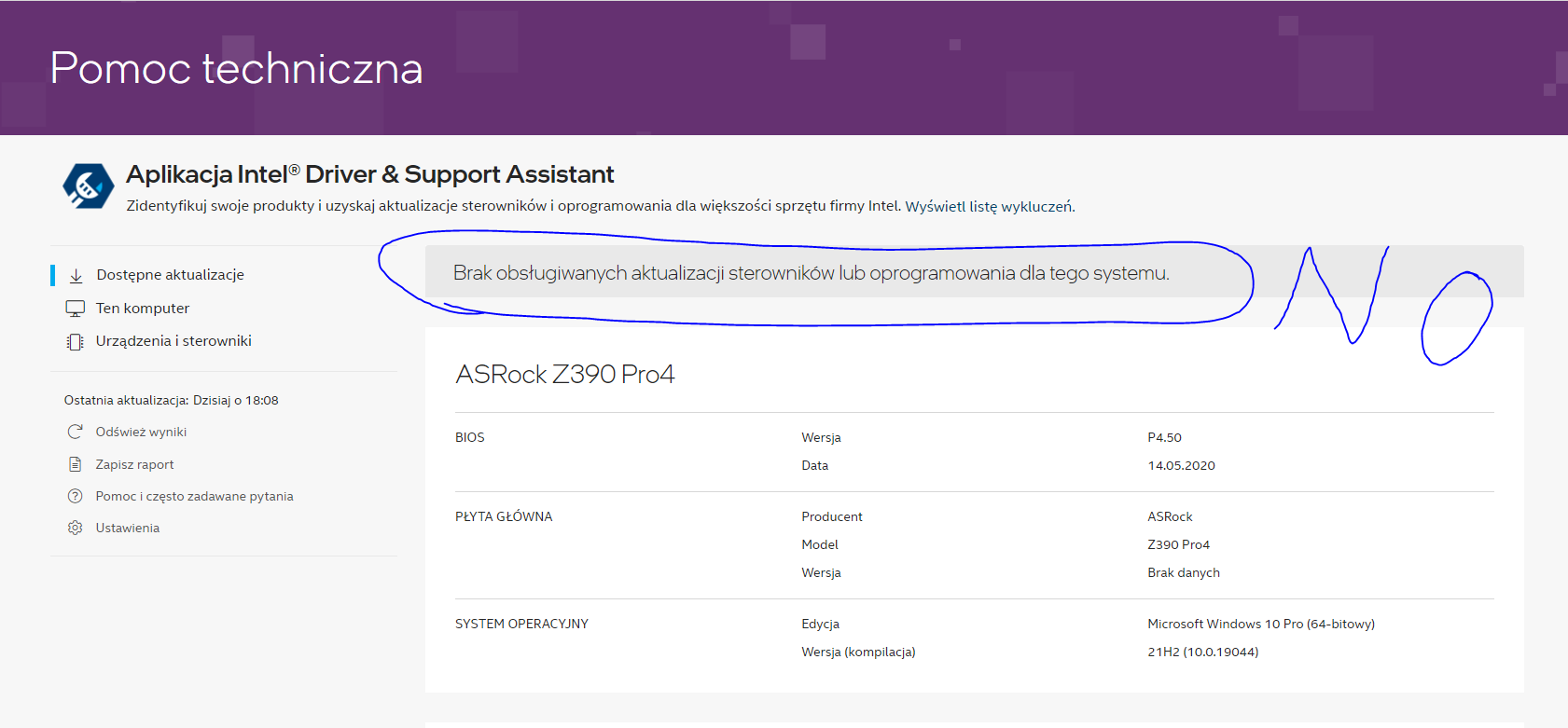Image resolution: width=1568 pixels, height=728 pixels.
Task: Select 'Microsoft Windows 10 Pro (64-bitowy)' value
Action: (1261, 624)
